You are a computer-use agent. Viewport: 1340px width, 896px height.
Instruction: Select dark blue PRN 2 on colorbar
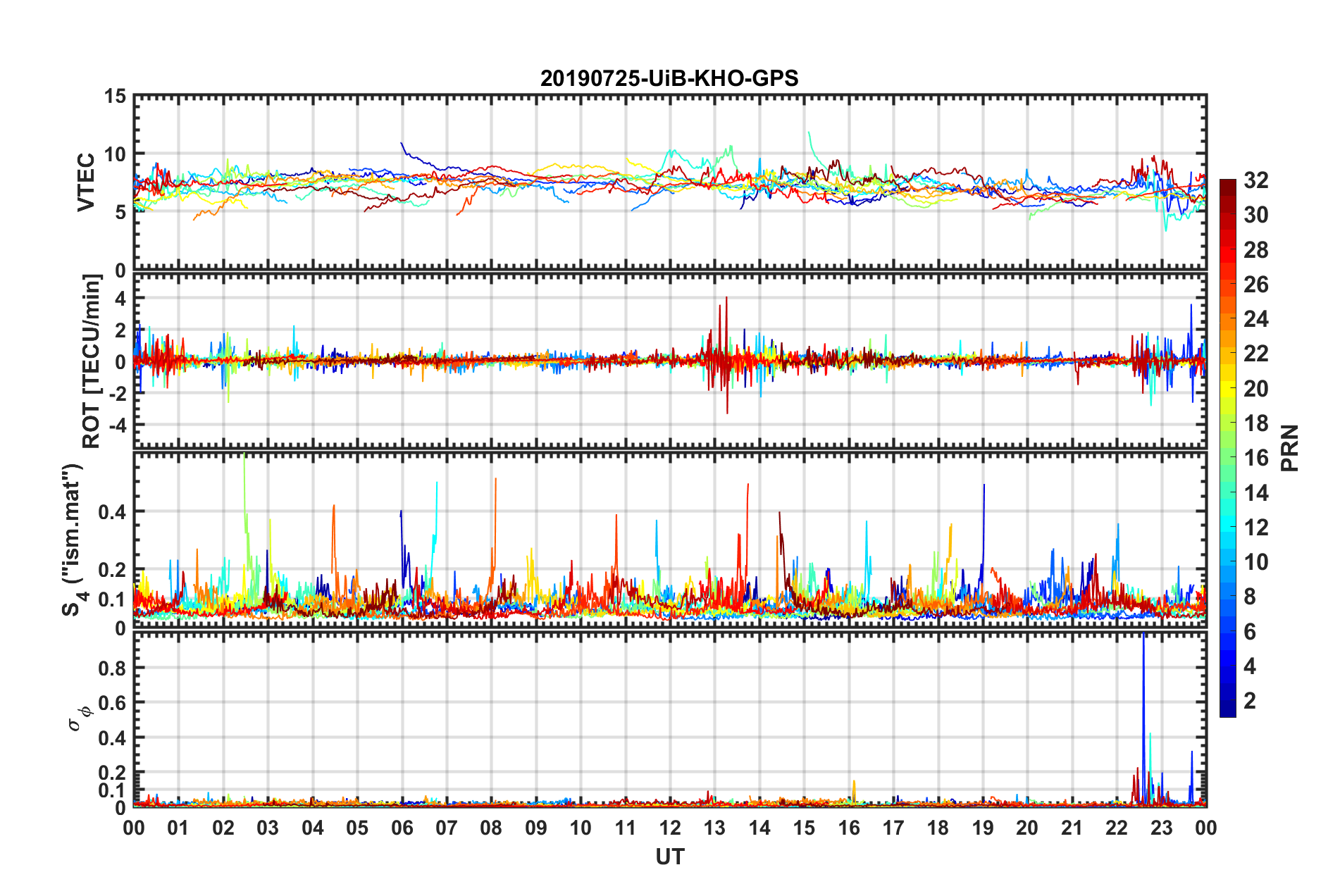click(x=1227, y=700)
